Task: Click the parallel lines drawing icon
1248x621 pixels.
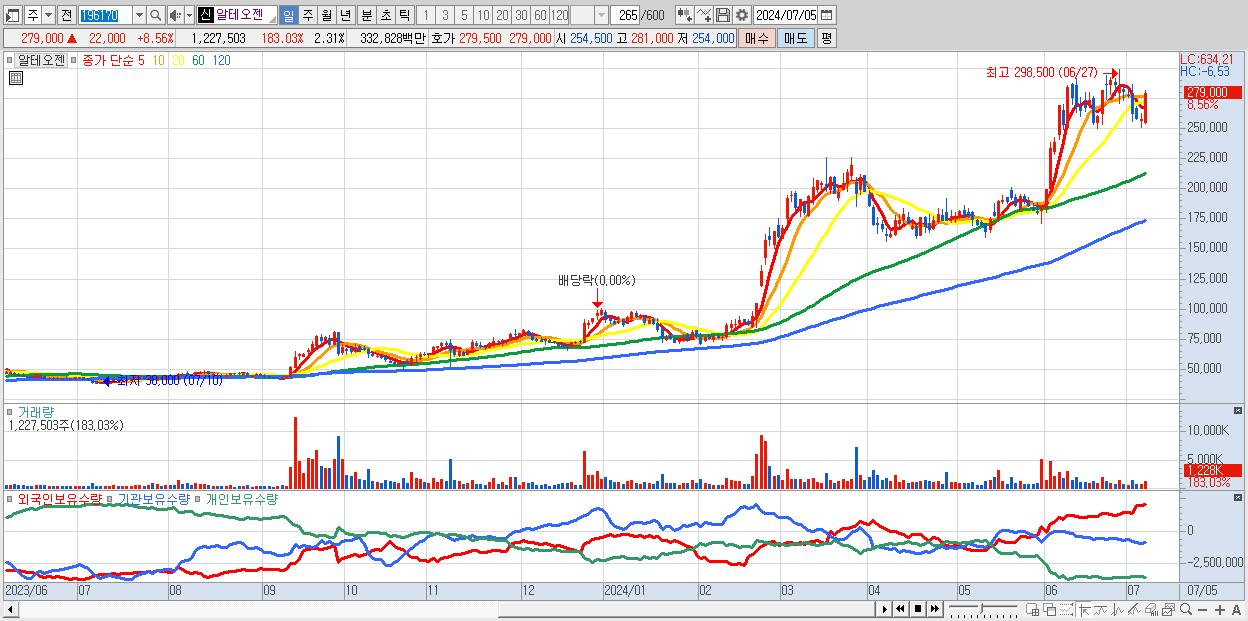Action: pos(1134,610)
